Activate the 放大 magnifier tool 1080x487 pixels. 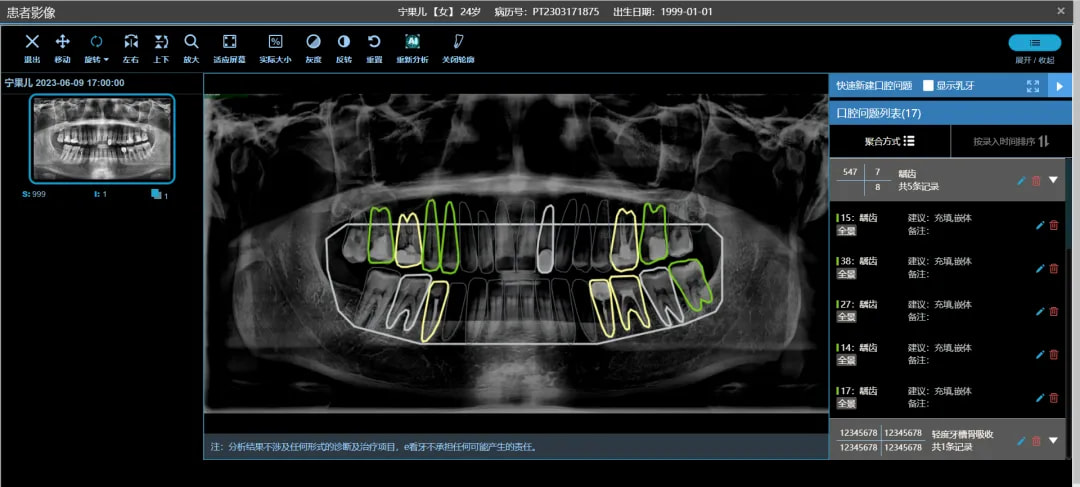(x=191, y=48)
